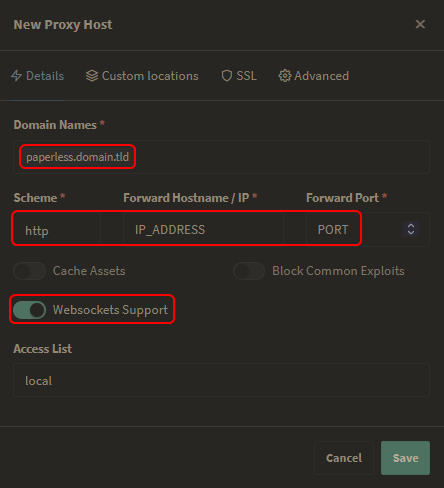Click the Domain Names label
This screenshot has width=444, height=488.
pos(55,125)
